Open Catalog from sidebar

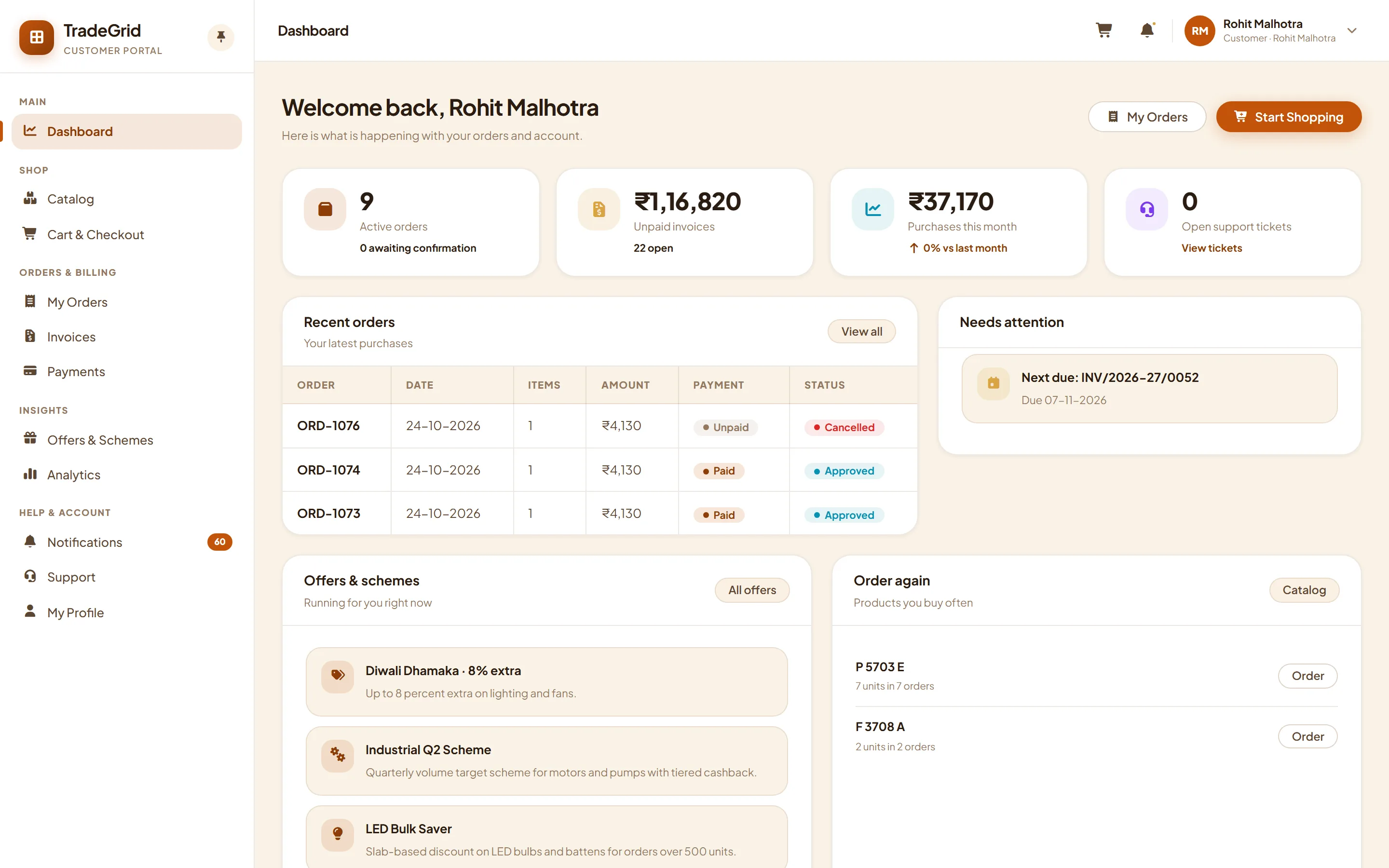[126, 199]
